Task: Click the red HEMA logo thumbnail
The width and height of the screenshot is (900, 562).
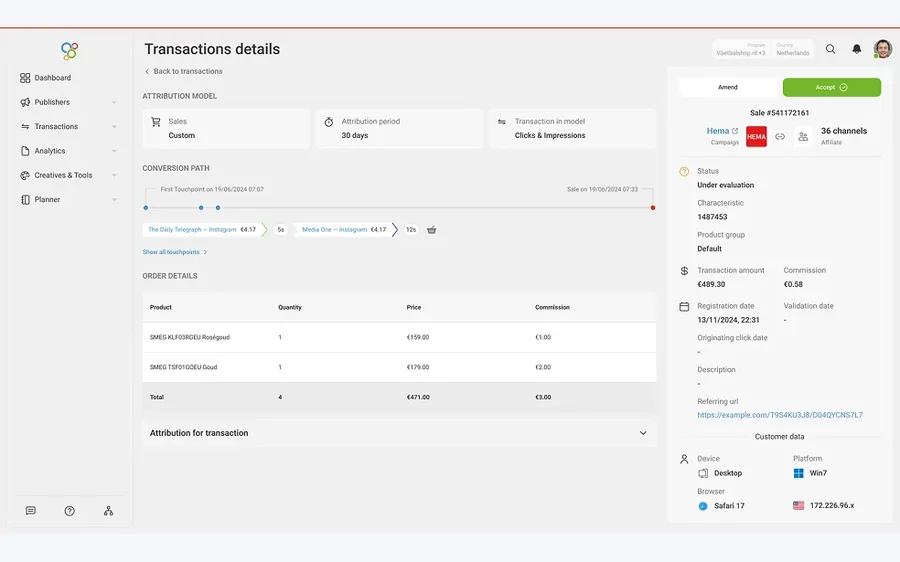Action: pos(756,137)
